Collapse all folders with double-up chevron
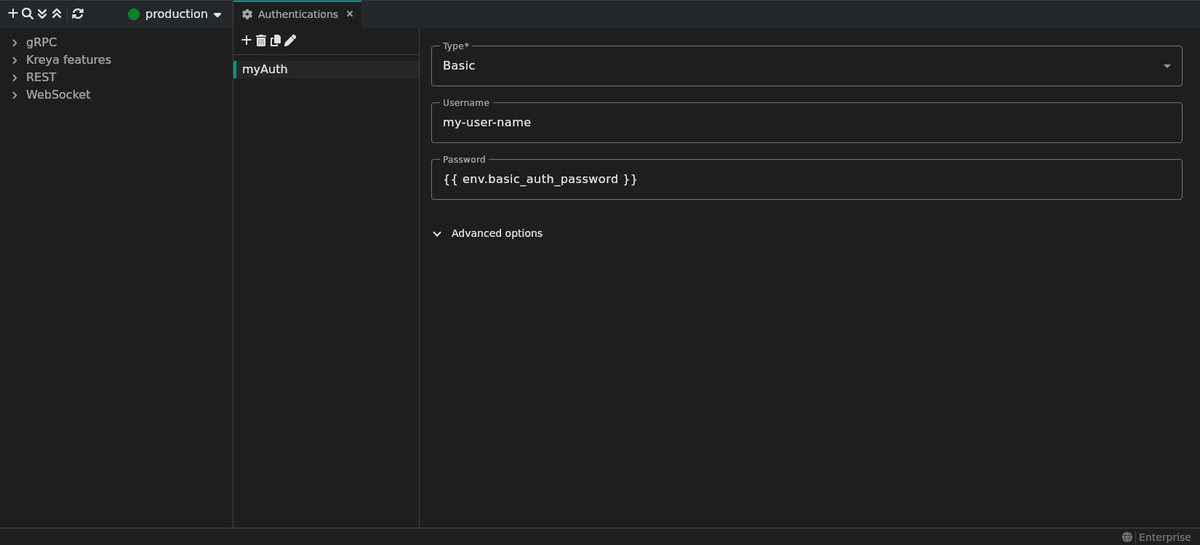This screenshot has height=545, width=1200. tap(57, 14)
